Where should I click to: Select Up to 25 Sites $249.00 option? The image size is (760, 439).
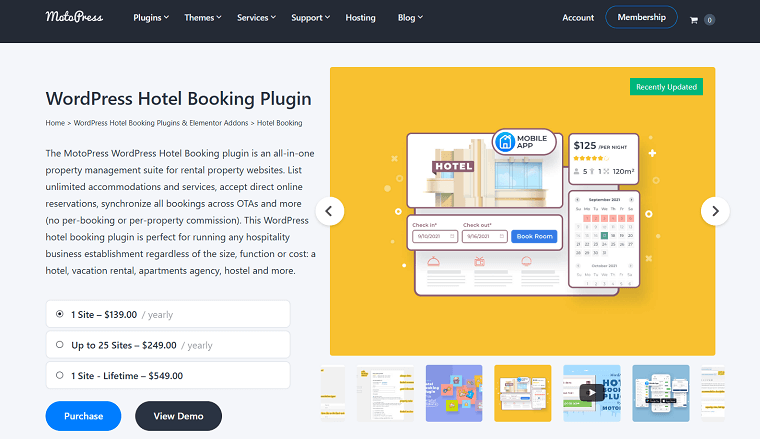pyautogui.click(x=168, y=345)
